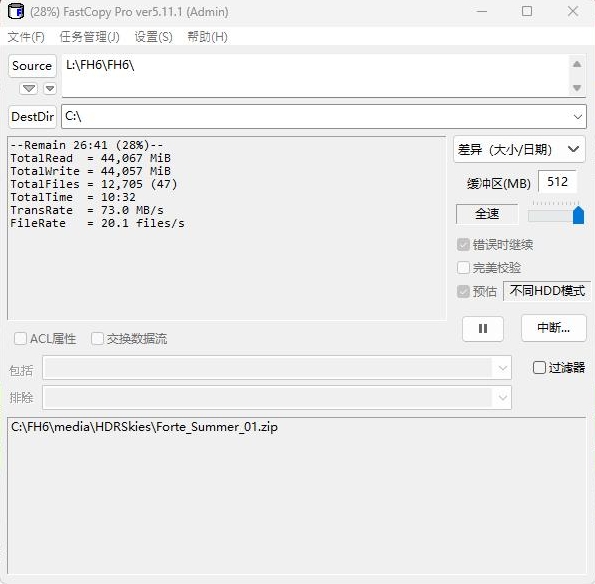
Task: Maximize the FastCopy window
Action: (x=527, y=11)
